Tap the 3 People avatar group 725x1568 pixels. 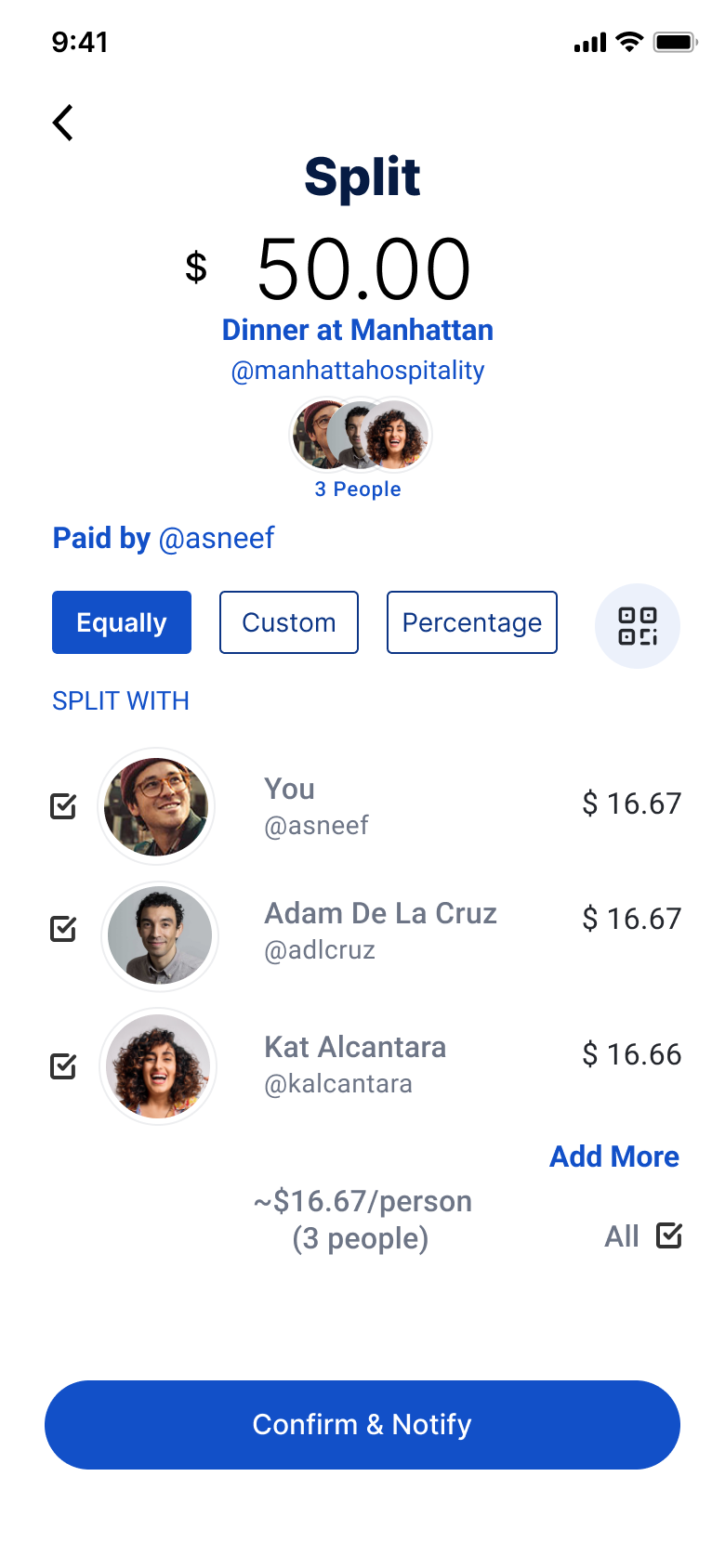click(361, 435)
